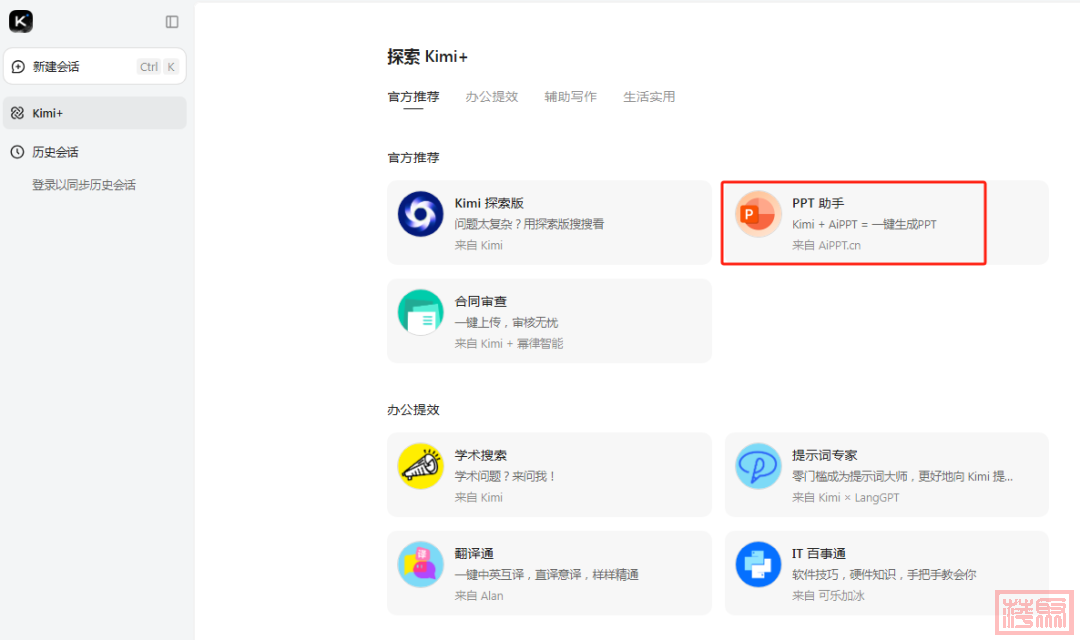The image size is (1080, 640).
Task: Switch to the 办公提效 tab
Action: tap(492, 96)
